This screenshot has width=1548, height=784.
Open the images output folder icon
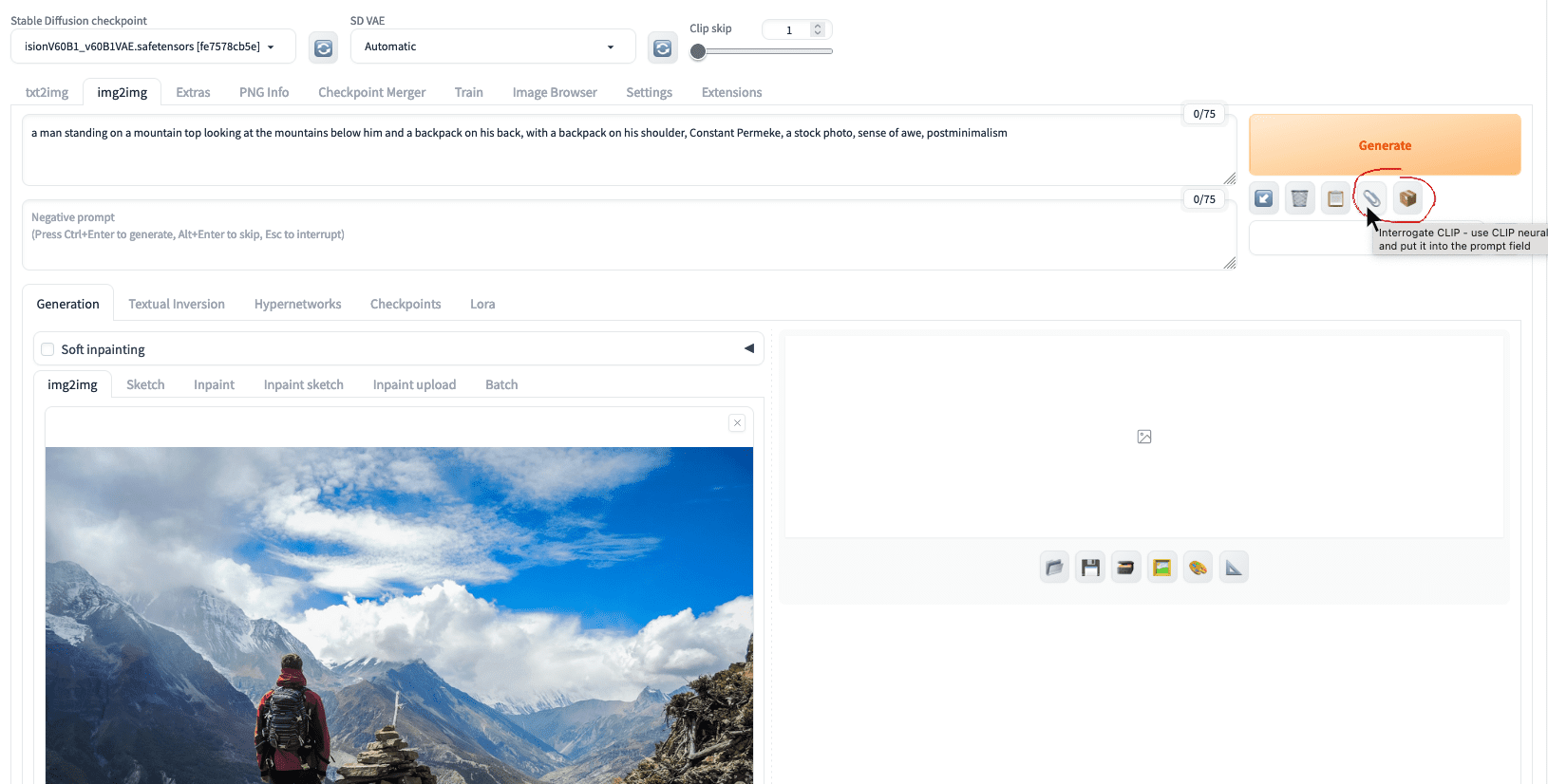click(1054, 568)
